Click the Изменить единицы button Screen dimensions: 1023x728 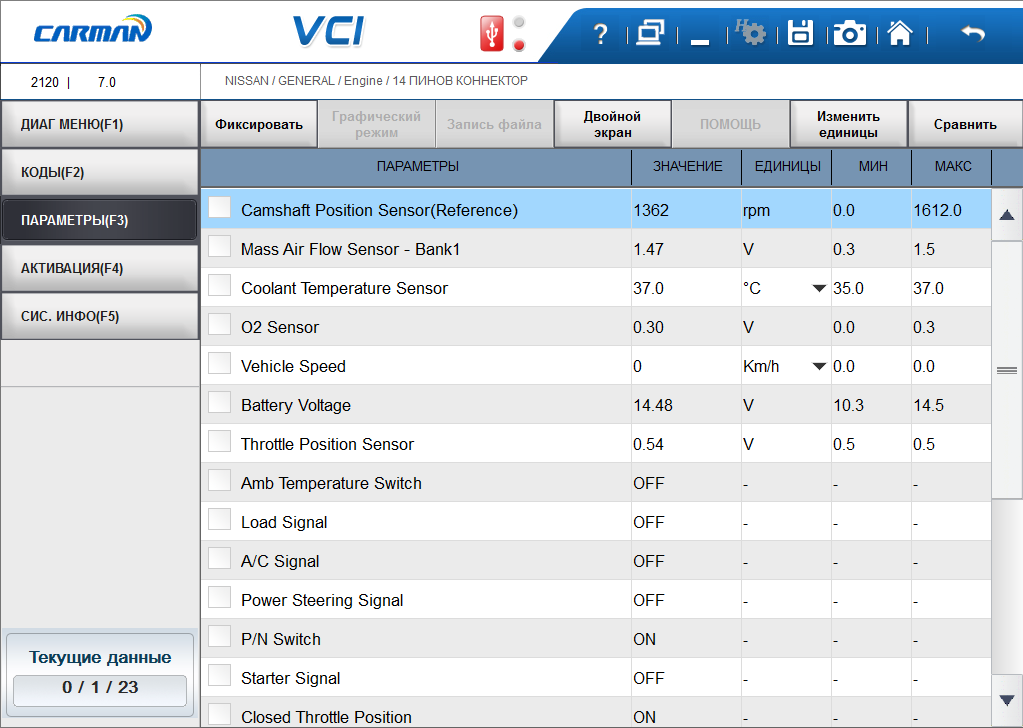[849, 124]
